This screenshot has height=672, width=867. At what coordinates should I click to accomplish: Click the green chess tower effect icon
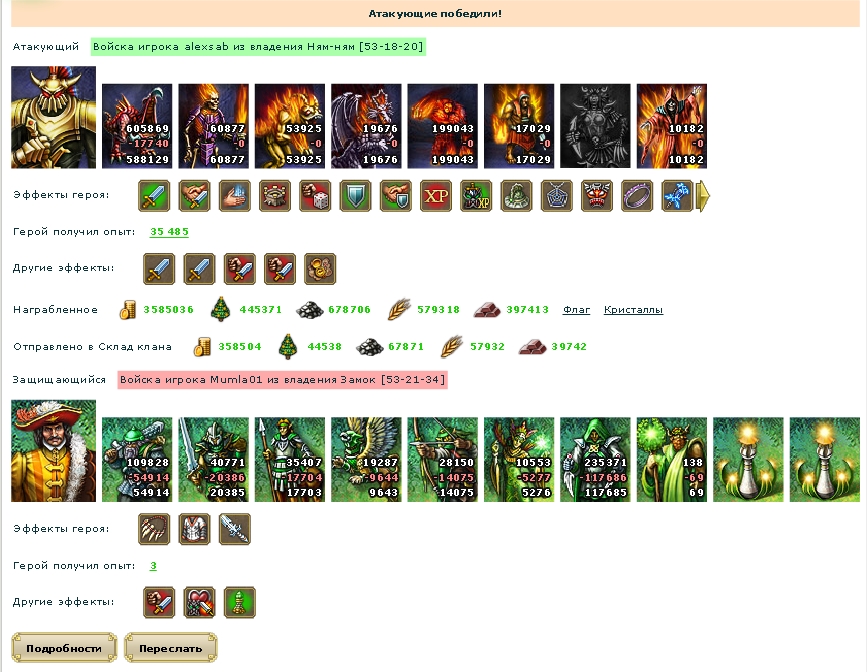tap(239, 602)
